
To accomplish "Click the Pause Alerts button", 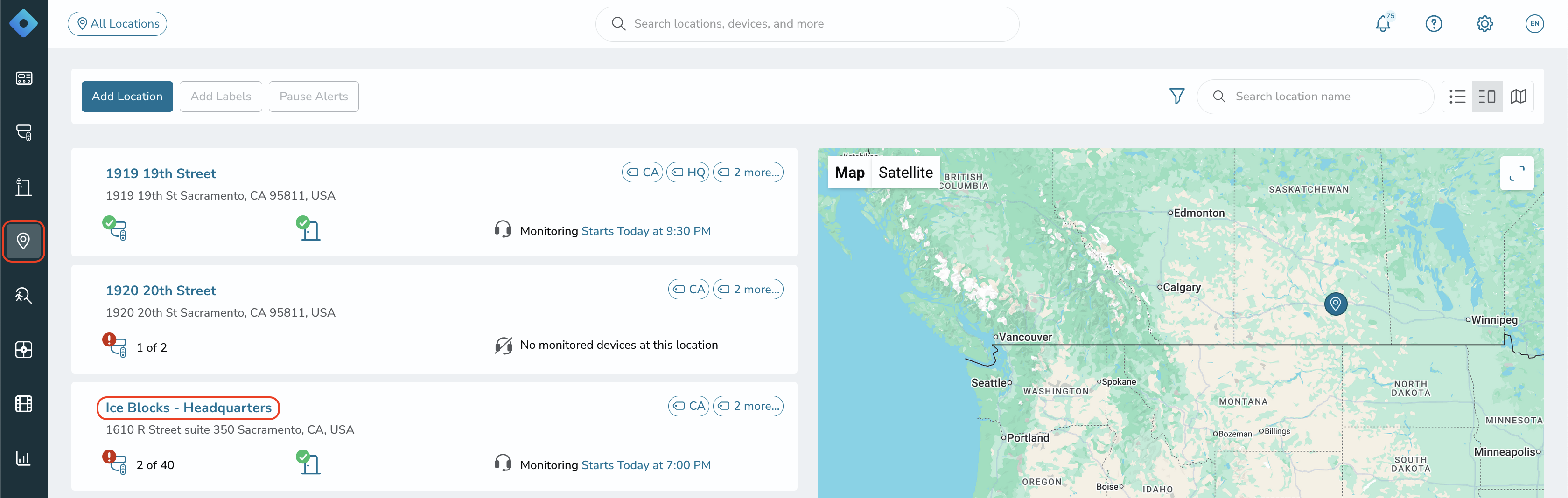I will (314, 97).
